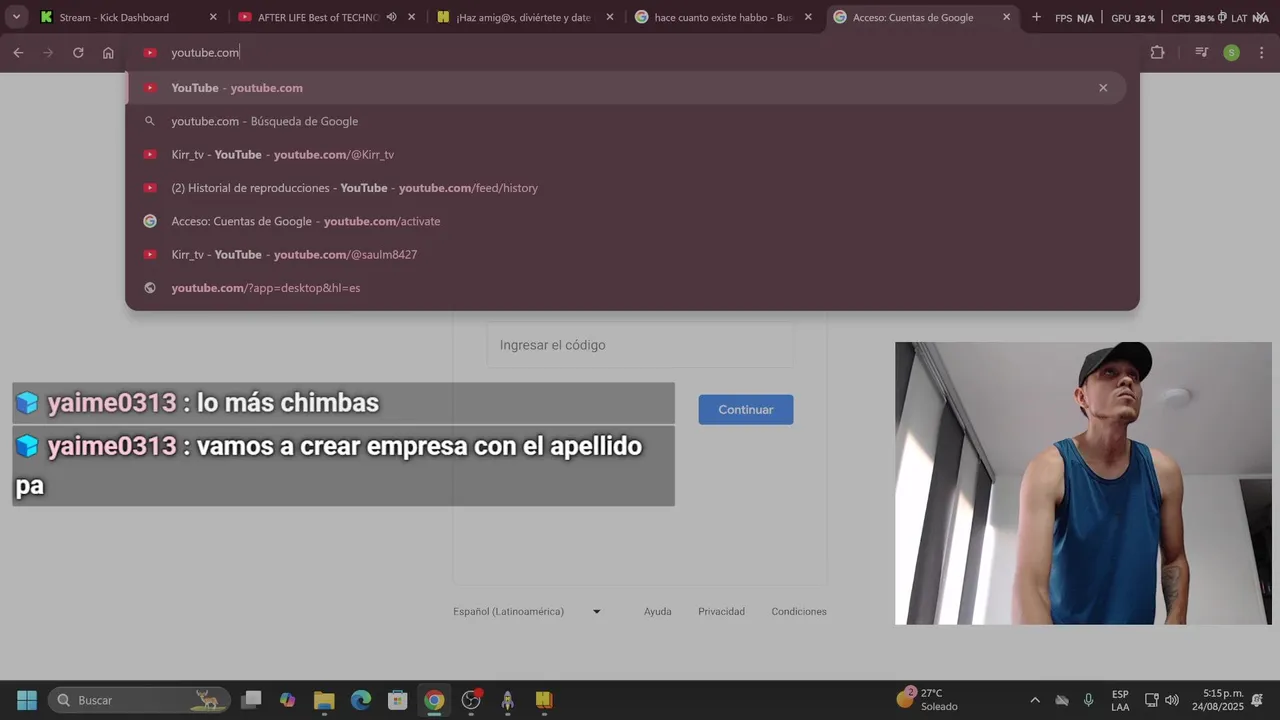Open the ESP LAA keyboard language switcher
Viewport: 1280px width, 720px height.
click(x=1120, y=700)
